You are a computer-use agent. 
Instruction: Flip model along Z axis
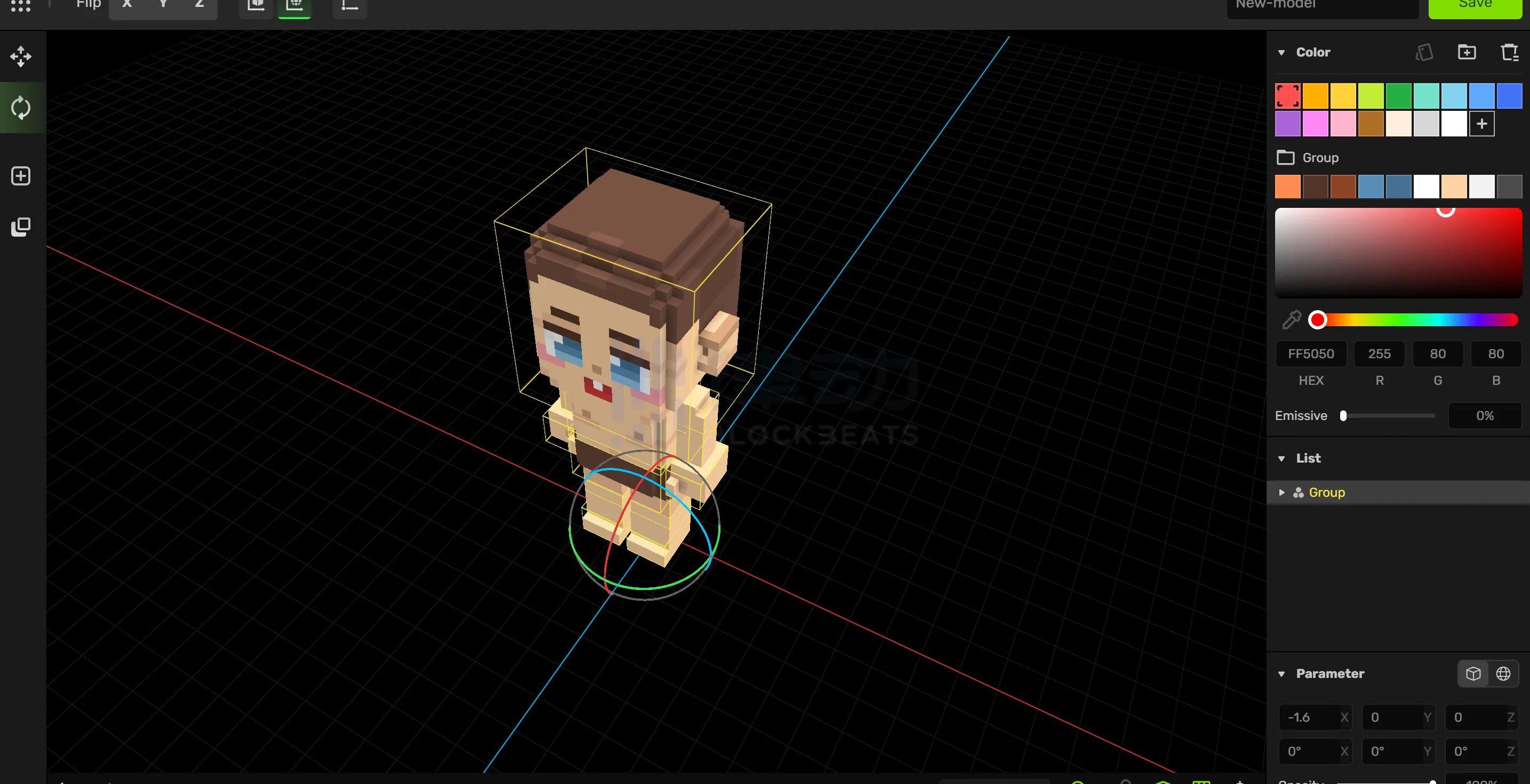click(x=199, y=5)
